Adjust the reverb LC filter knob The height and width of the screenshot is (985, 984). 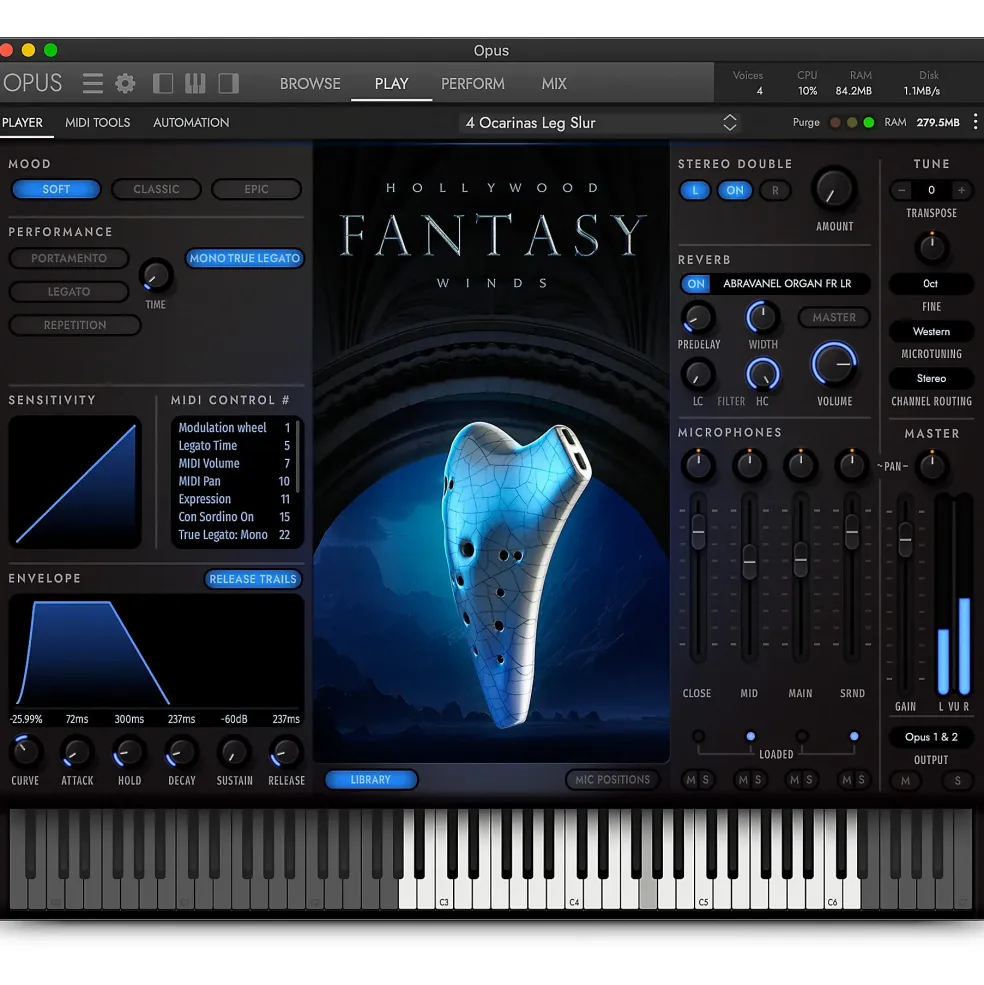[697, 375]
